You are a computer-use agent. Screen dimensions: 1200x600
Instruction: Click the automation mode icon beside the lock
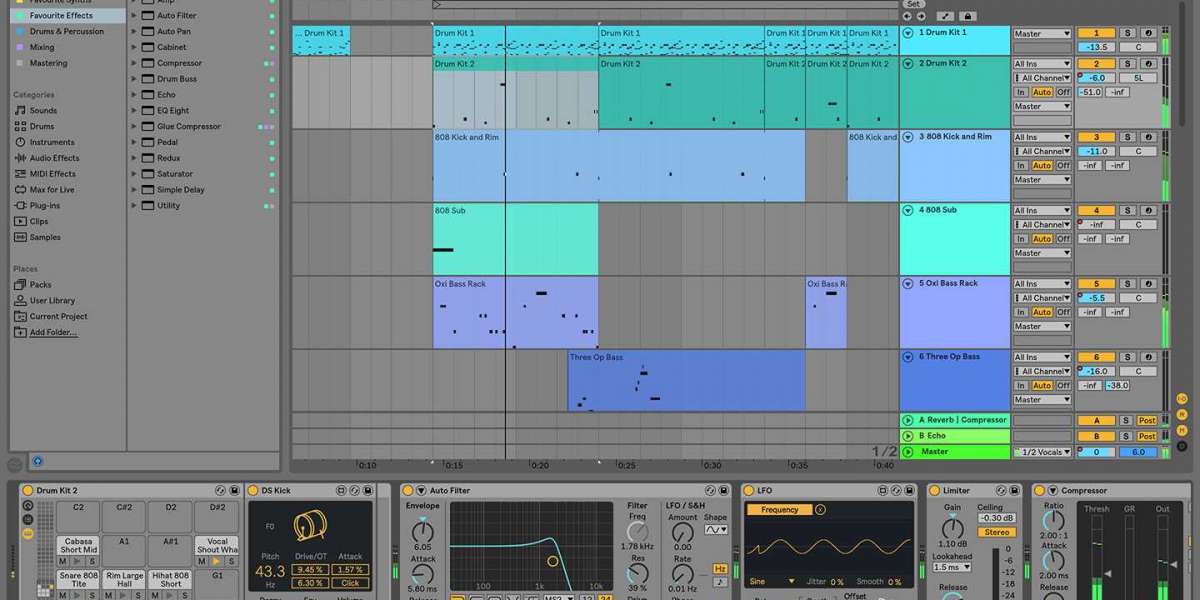(945, 16)
